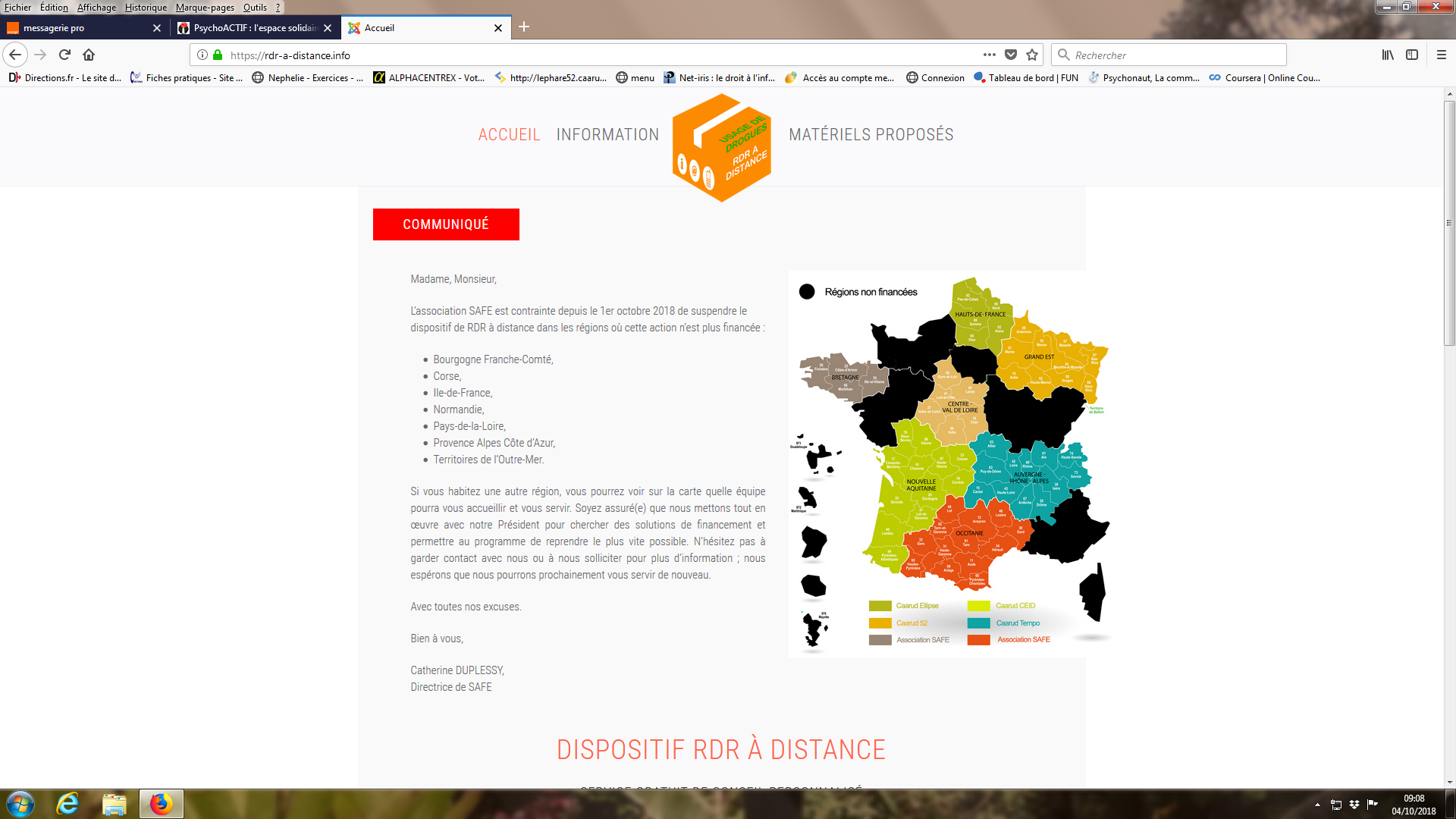The width and height of the screenshot is (1456, 819).
Task: Open the browser home page icon
Action: pyautogui.click(x=89, y=55)
